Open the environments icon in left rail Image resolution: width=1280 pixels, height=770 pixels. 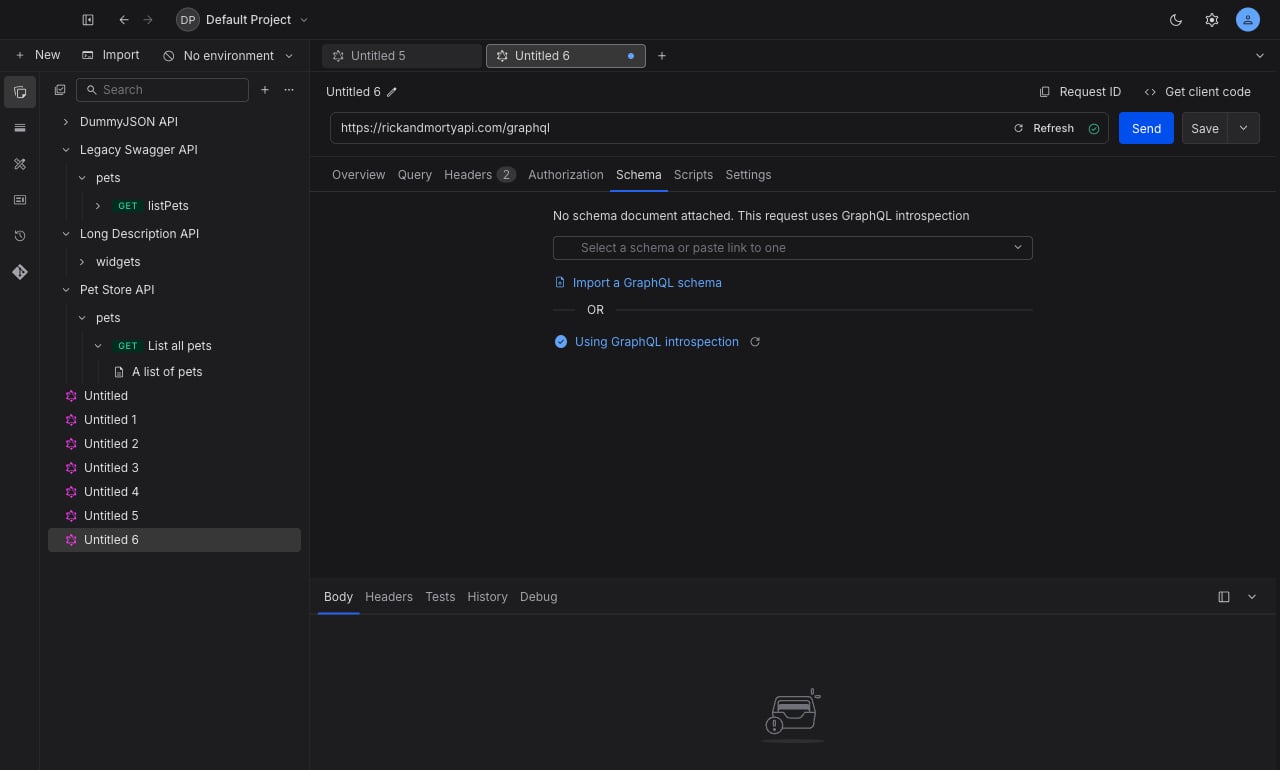(20, 128)
